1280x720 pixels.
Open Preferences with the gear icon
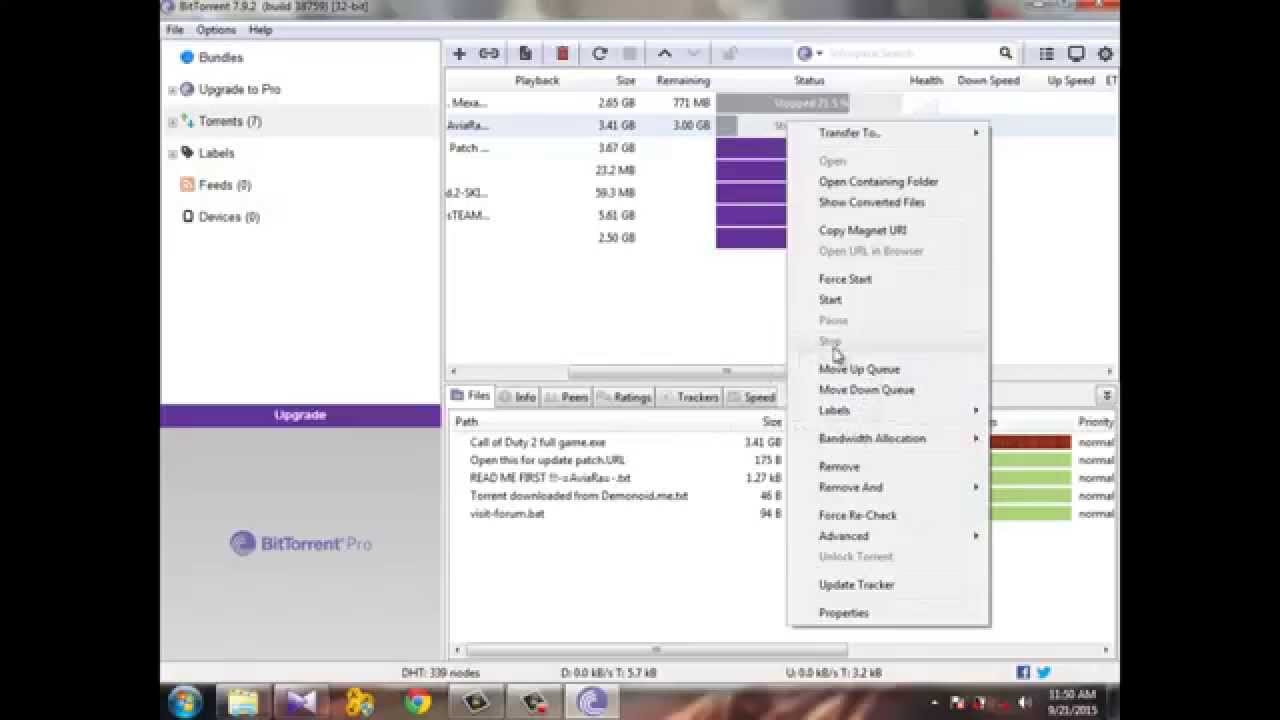(x=1105, y=54)
